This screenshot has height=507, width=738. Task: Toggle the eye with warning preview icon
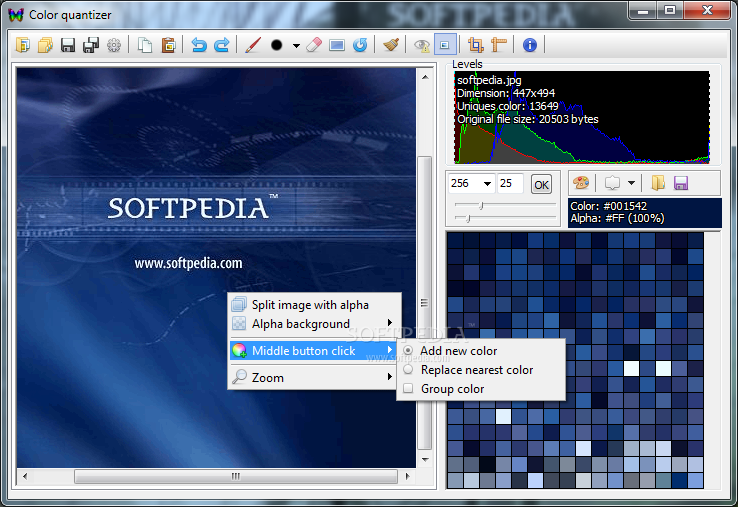422,46
